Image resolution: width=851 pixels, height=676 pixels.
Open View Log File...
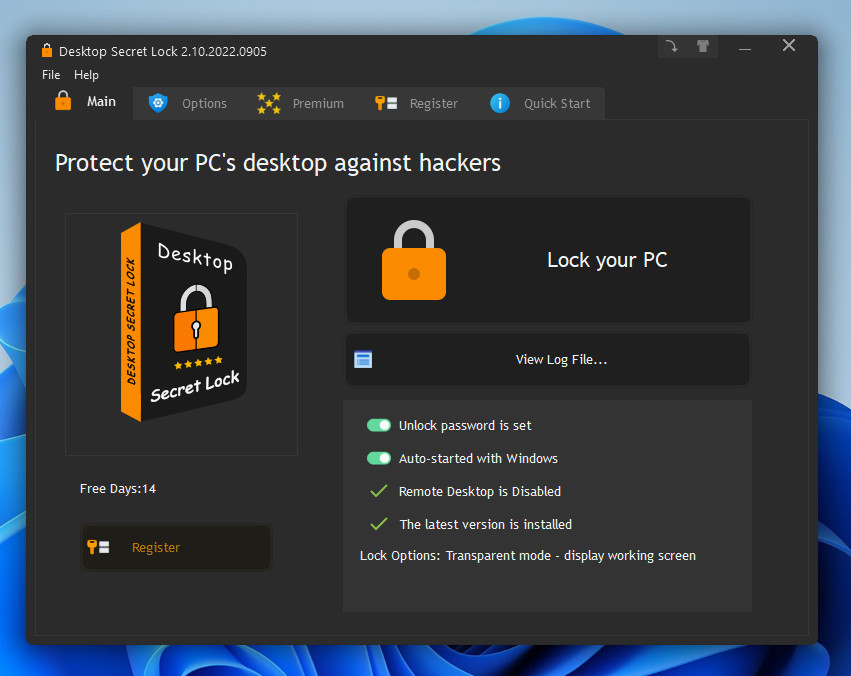(x=548, y=359)
